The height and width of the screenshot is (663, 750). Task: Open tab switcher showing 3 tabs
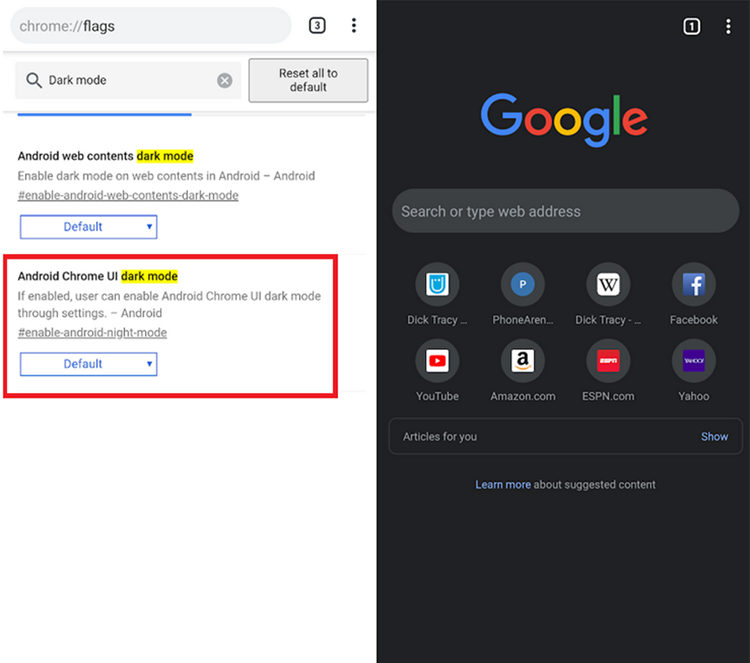click(x=317, y=26)
